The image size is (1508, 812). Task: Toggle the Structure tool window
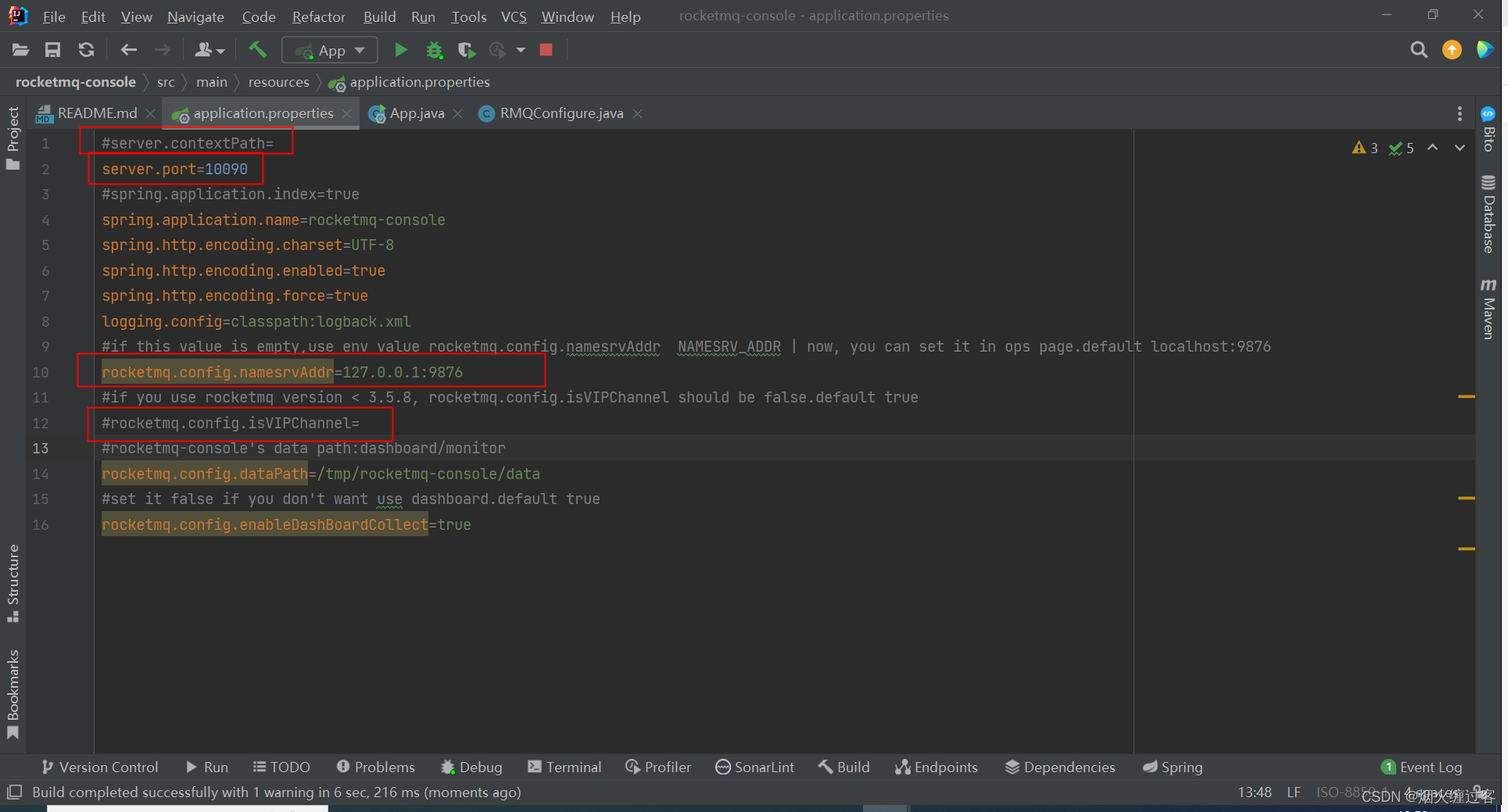(x=13, y=583)
